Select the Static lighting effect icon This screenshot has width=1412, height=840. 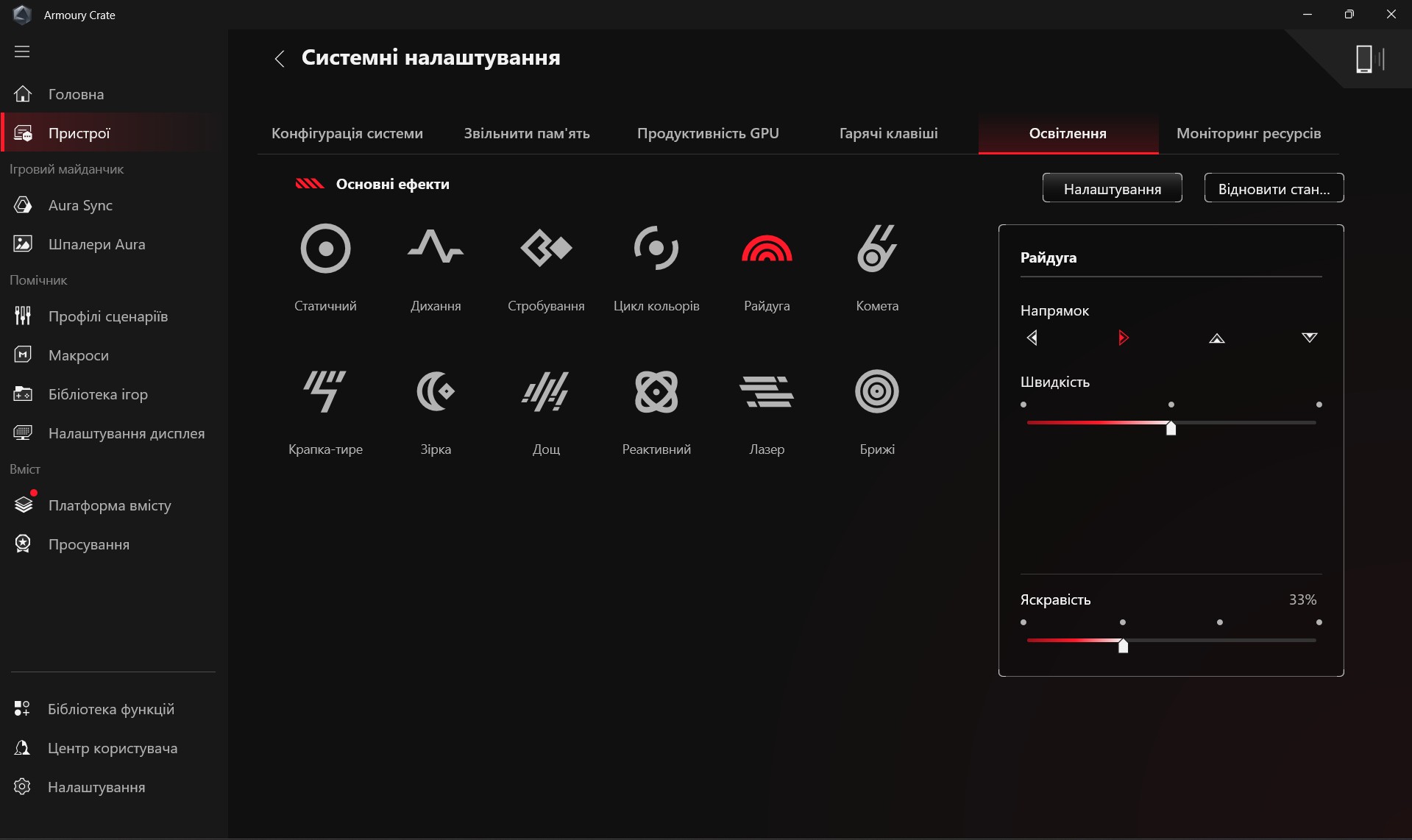(325, 249)
